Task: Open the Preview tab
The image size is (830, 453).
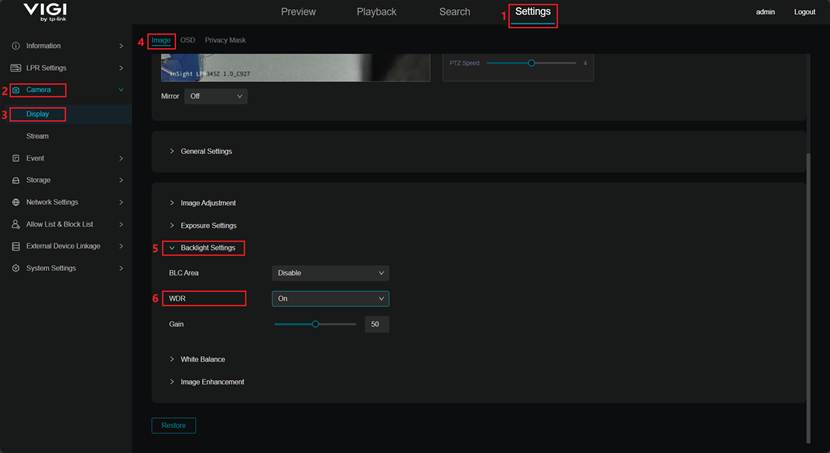Action: pyautogui.click(x=298, y=12)
